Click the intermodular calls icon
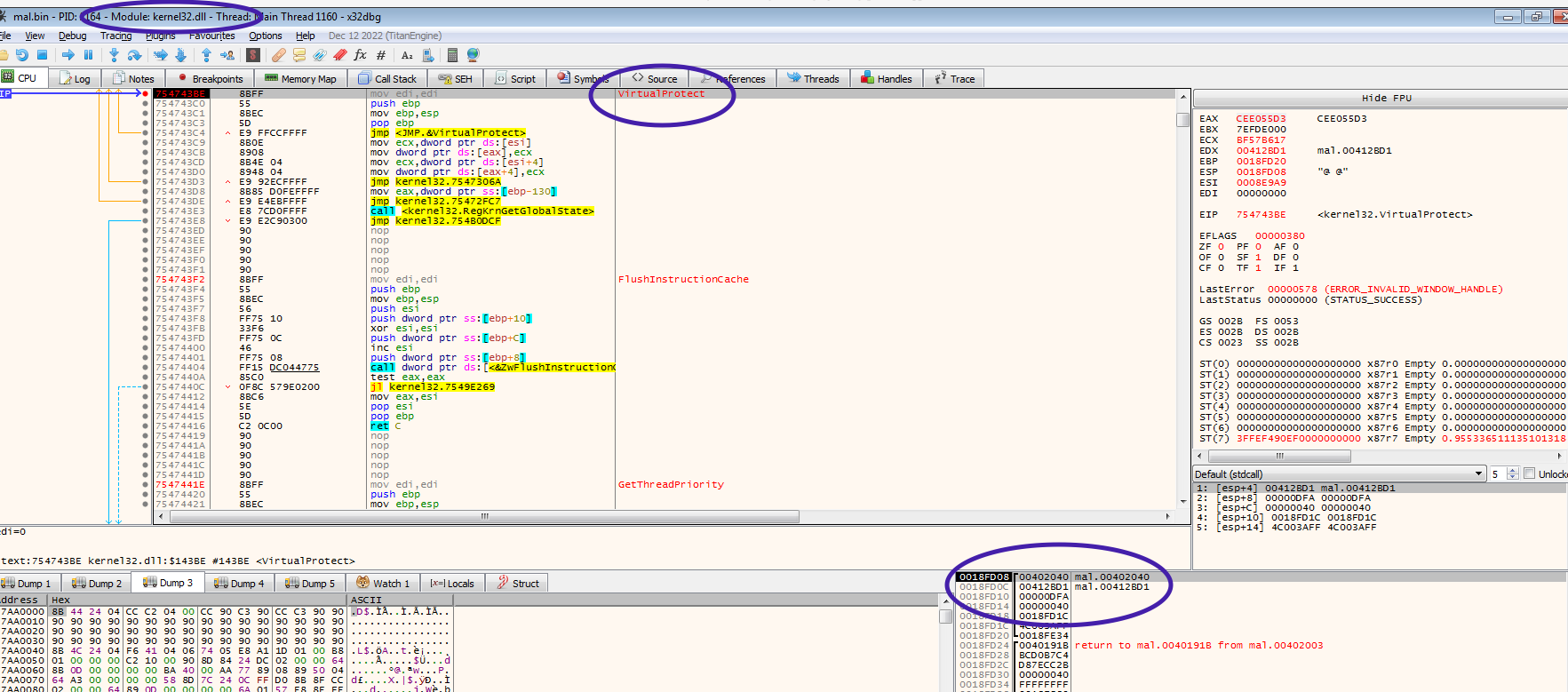Viewport: 1568px width, 692px height. pos(428,55)
